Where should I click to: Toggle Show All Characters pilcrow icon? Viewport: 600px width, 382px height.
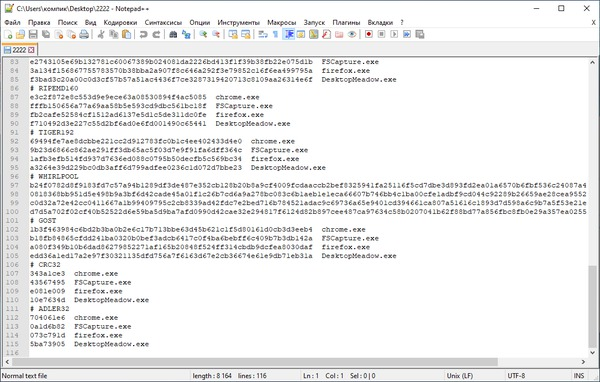275,34
